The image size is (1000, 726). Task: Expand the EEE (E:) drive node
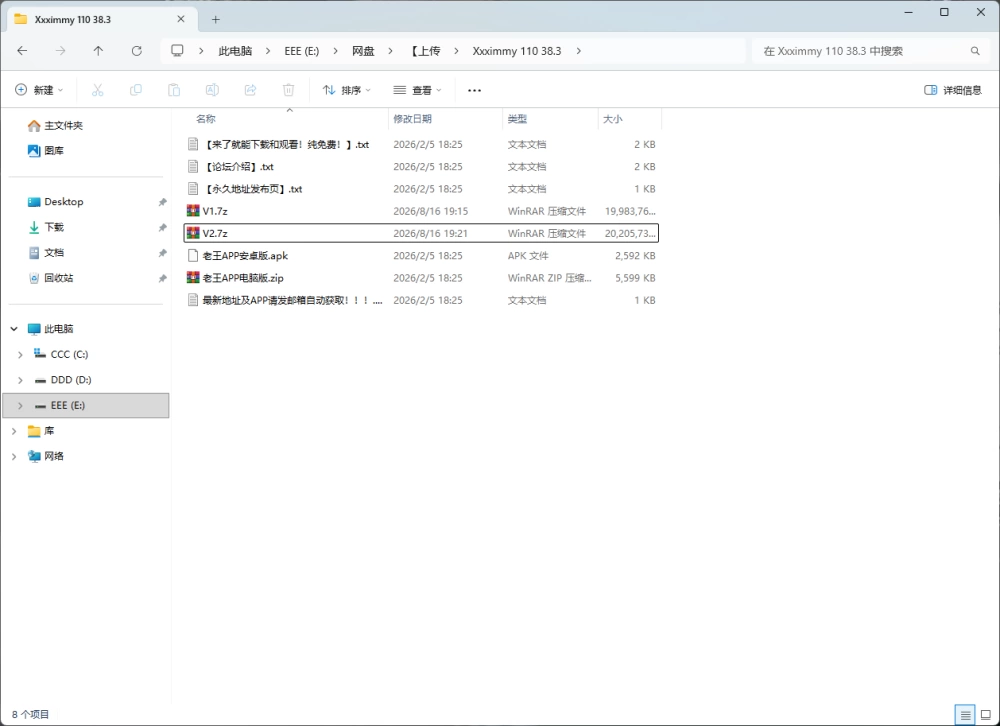(x=20, y=406)
